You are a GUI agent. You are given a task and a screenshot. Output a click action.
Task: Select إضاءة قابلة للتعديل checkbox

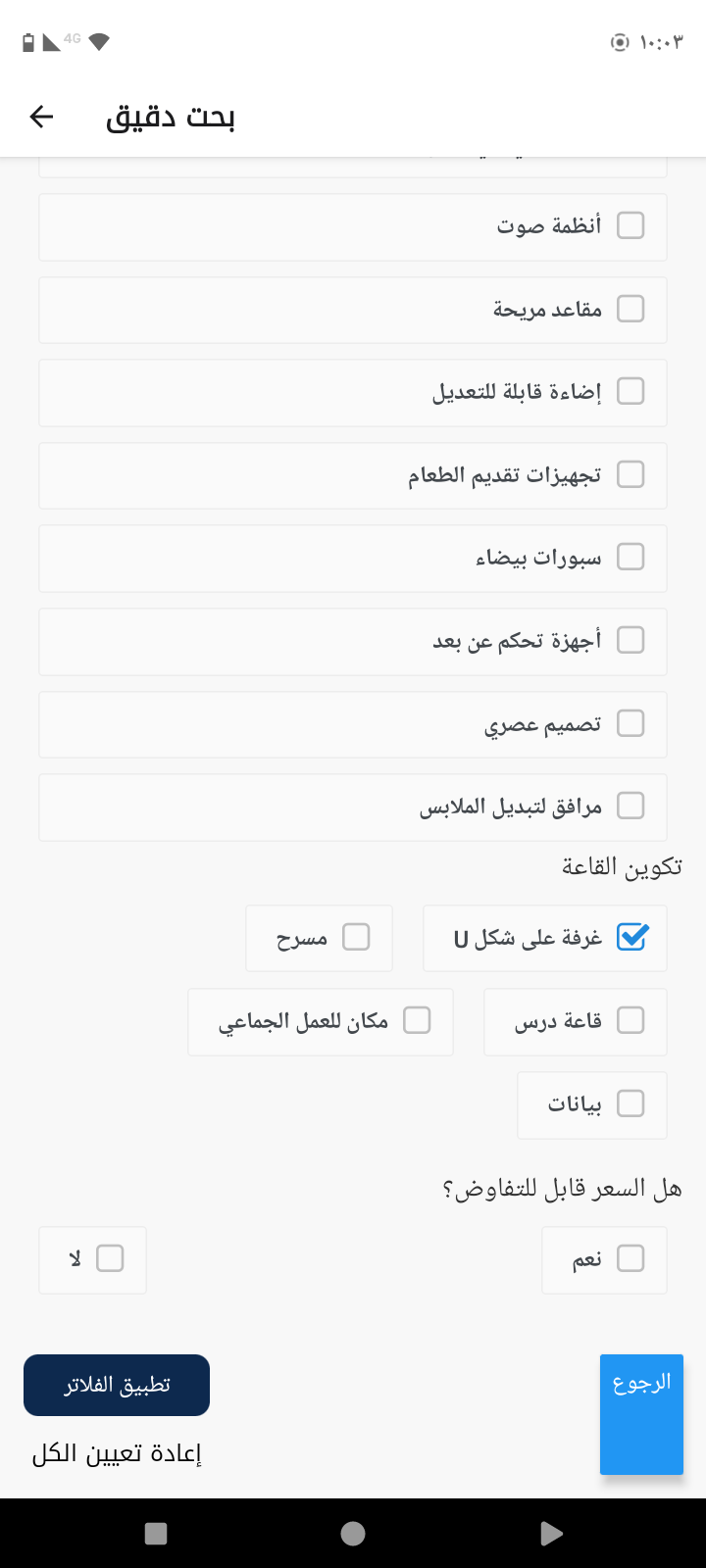pos(630,392)
